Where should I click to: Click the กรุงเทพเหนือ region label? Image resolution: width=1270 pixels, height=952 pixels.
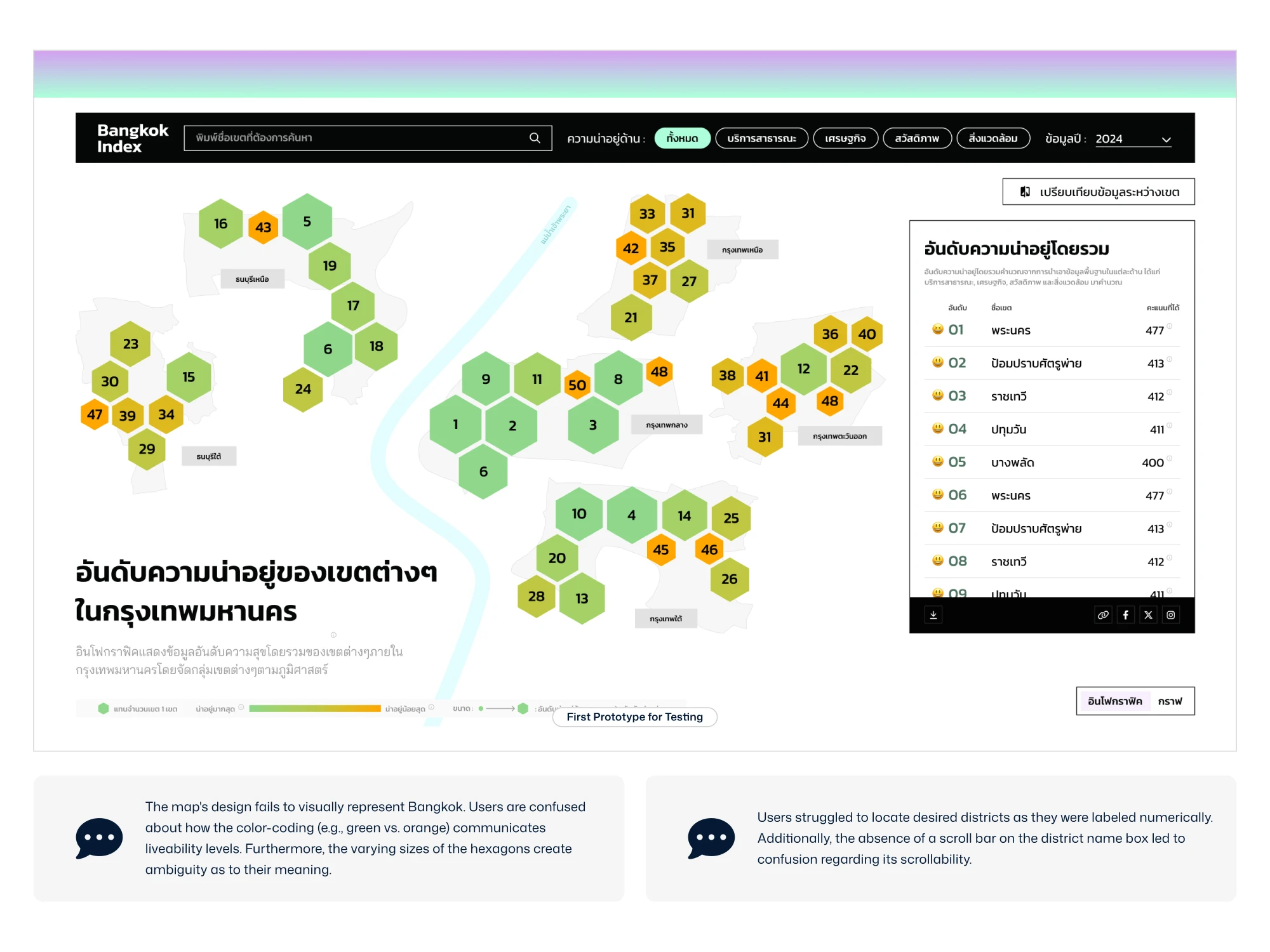pyautogui.click(x=742, y=249)
